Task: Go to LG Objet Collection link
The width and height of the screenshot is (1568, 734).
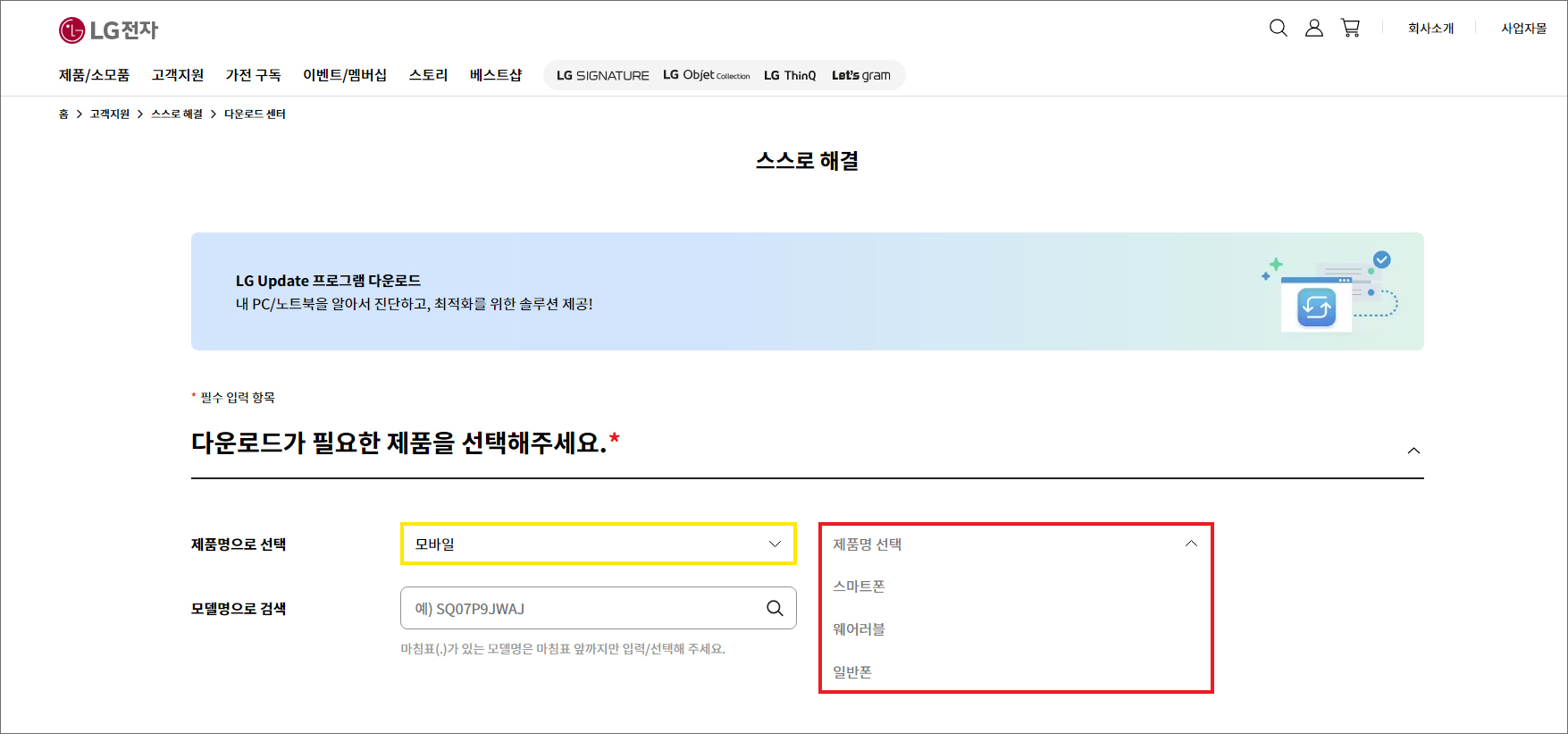Action: (x=707, y=75)
